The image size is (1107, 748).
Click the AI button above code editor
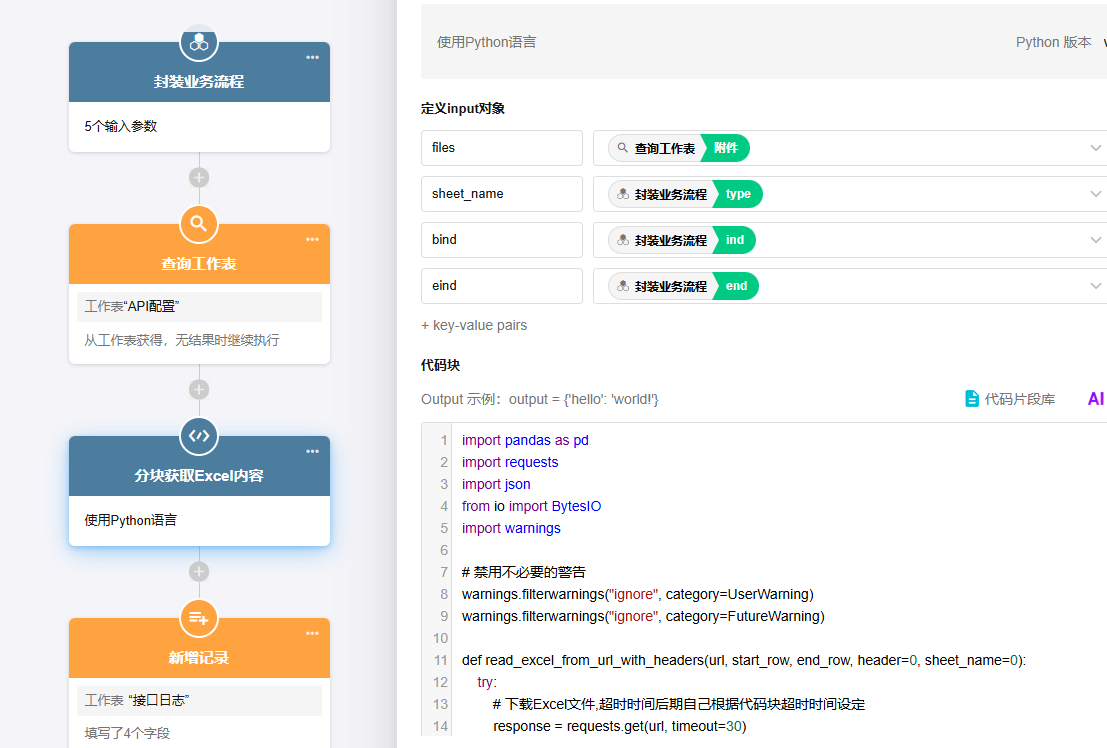pyautogui.click(x=1095, y=399)
